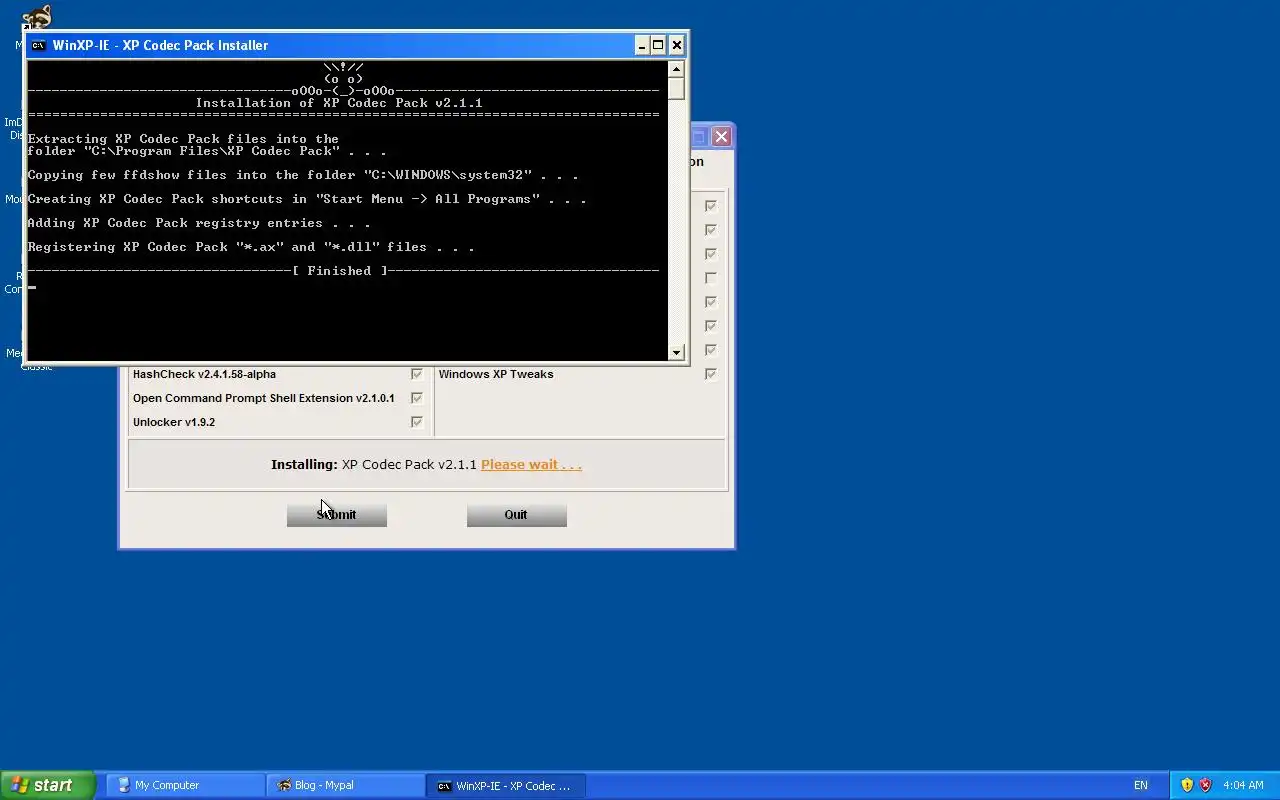Viewport: 1280px width, 800px height.
Task: Close the background installer window
Action: 721,136
